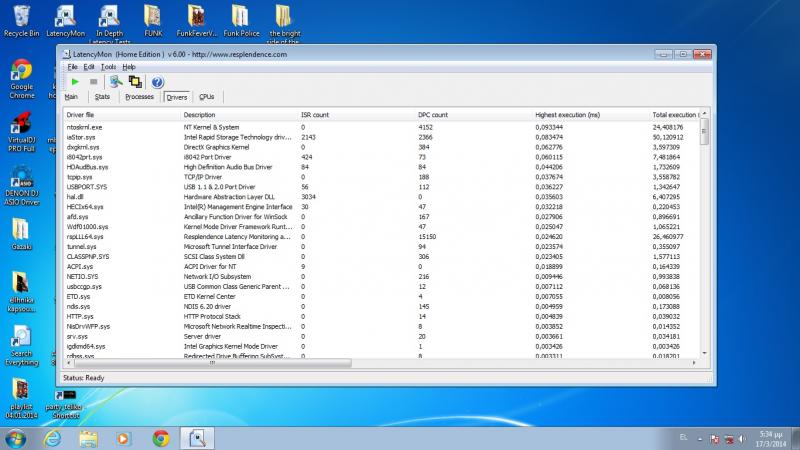
Task: Open the Recycle Bin on the desktop
Action: [x=19, y=20]
